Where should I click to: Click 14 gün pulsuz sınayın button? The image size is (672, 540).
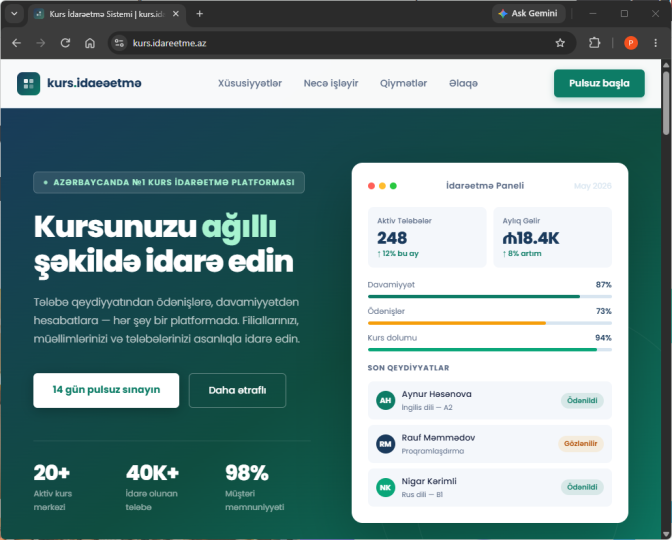coord(106,390)
